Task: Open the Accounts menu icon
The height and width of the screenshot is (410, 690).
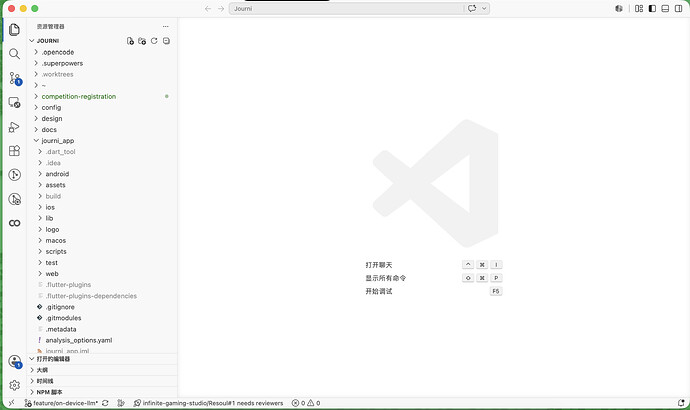Action: [x=15, y=362]
